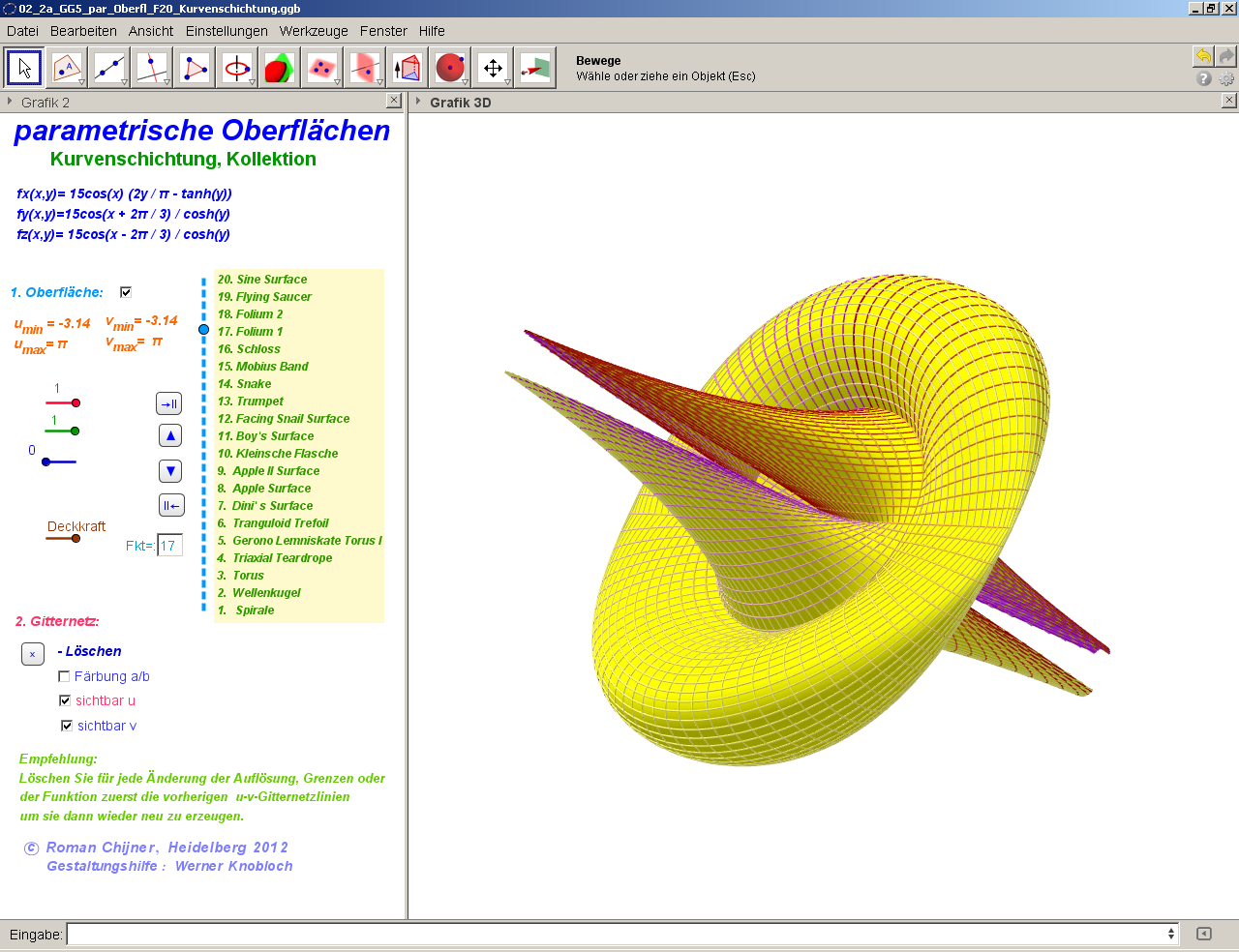Expand the Grafik 2 style bar triangle
The height and width of the screenshot is (952, 1239).
pos(10,102)
